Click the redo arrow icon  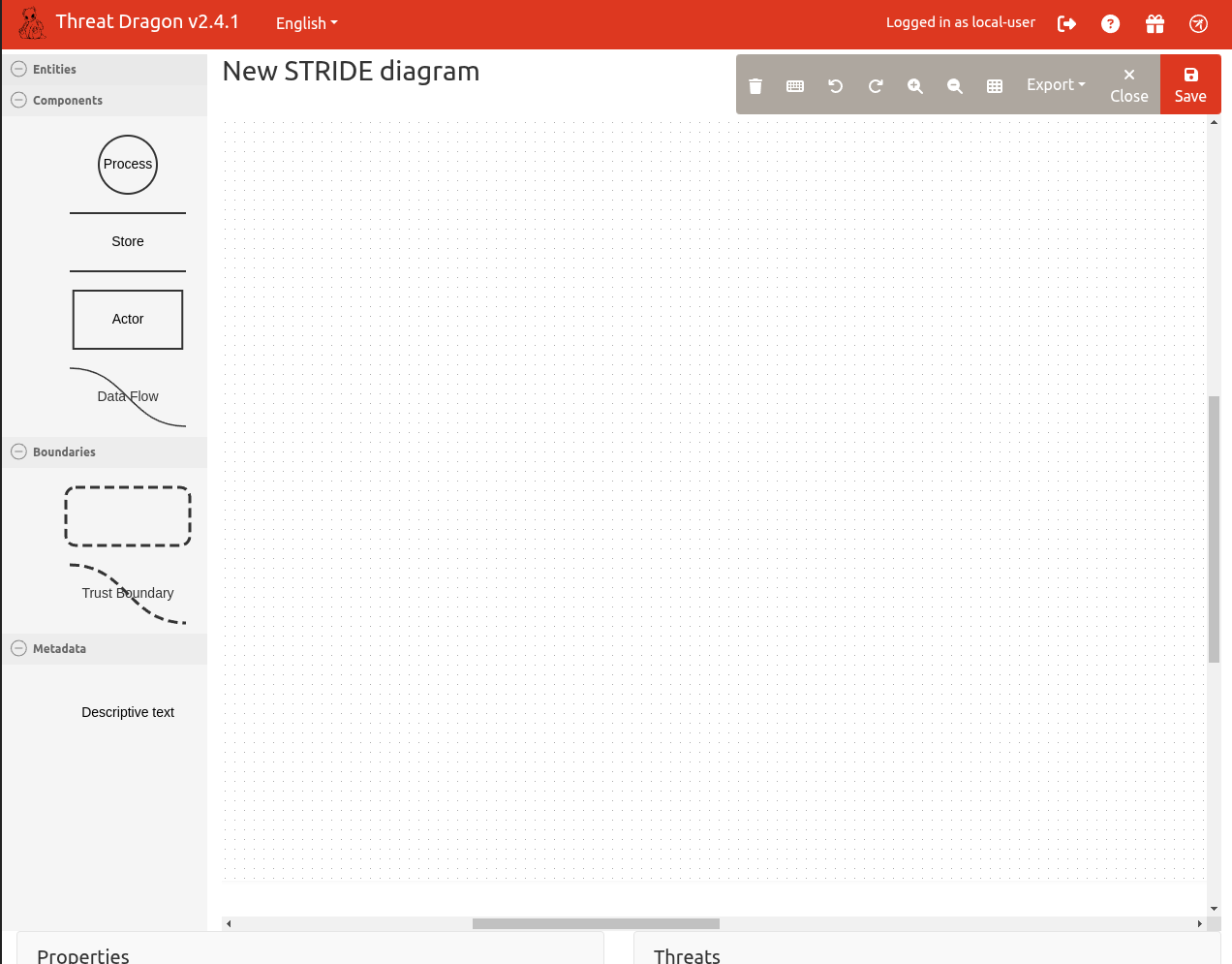(x=875, y=86)
